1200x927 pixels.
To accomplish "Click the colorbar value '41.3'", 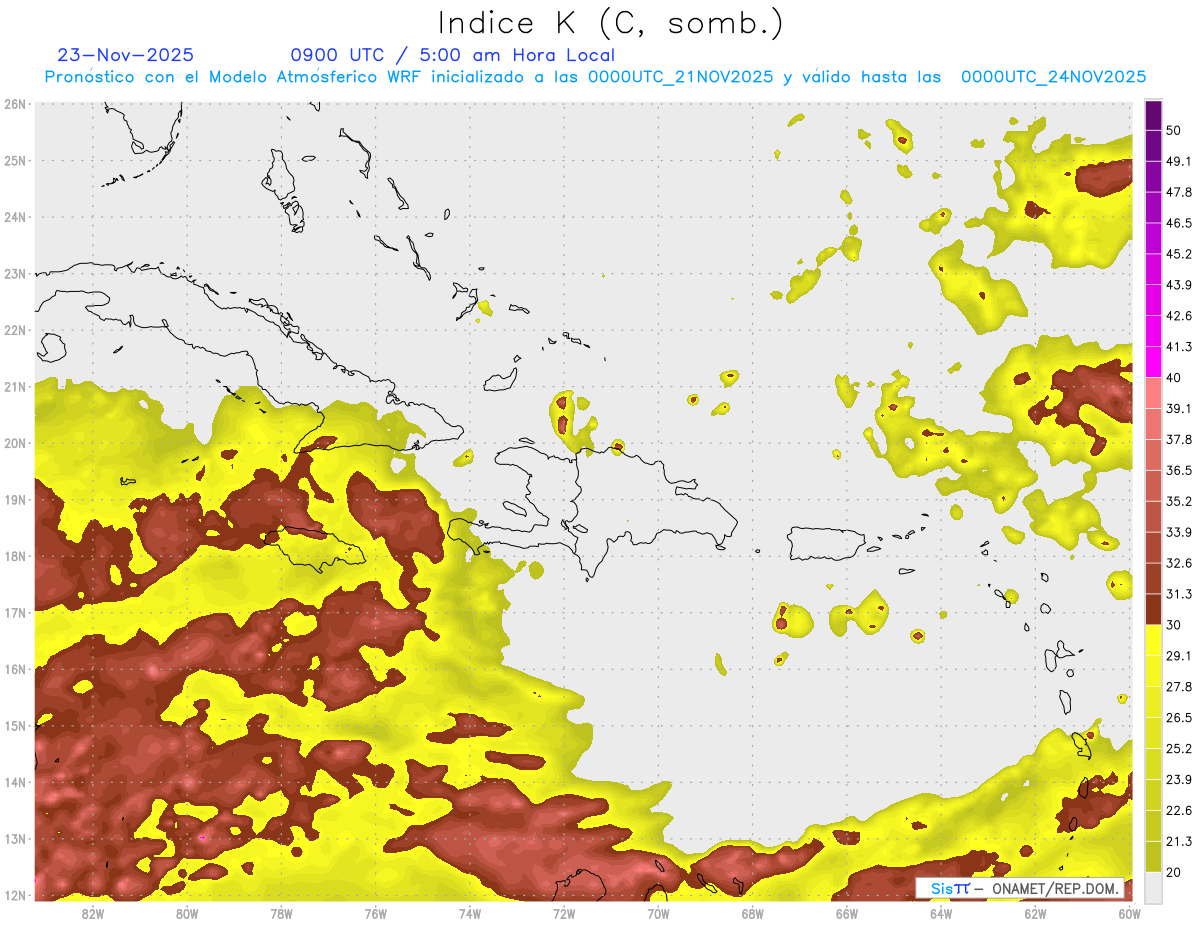I will pyautogui.click(x=1178, y=347).
